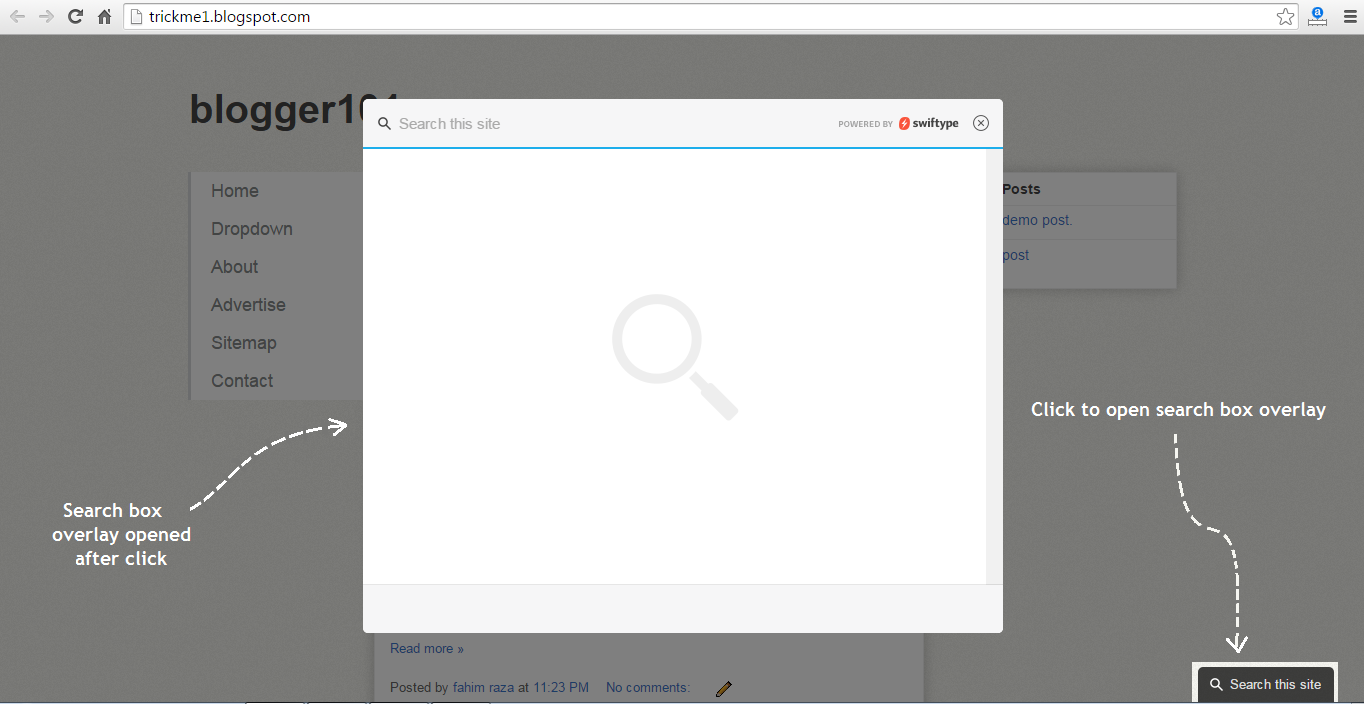1364x704 pixels.
Task: Click the browser home icon
Action: coord(104,16)
